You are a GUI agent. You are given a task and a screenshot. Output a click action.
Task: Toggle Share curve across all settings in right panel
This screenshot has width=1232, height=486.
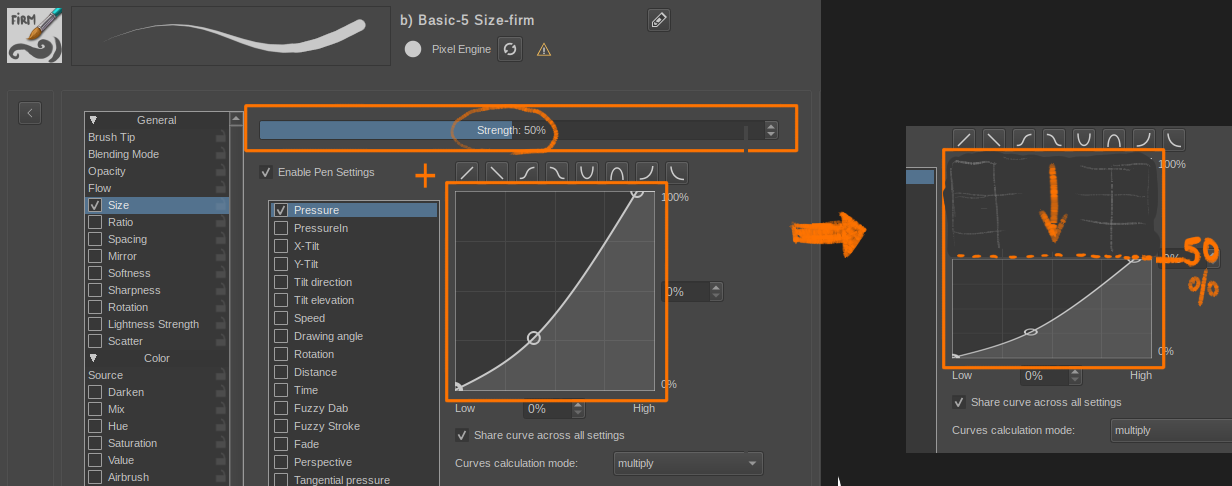coord(959,402)
